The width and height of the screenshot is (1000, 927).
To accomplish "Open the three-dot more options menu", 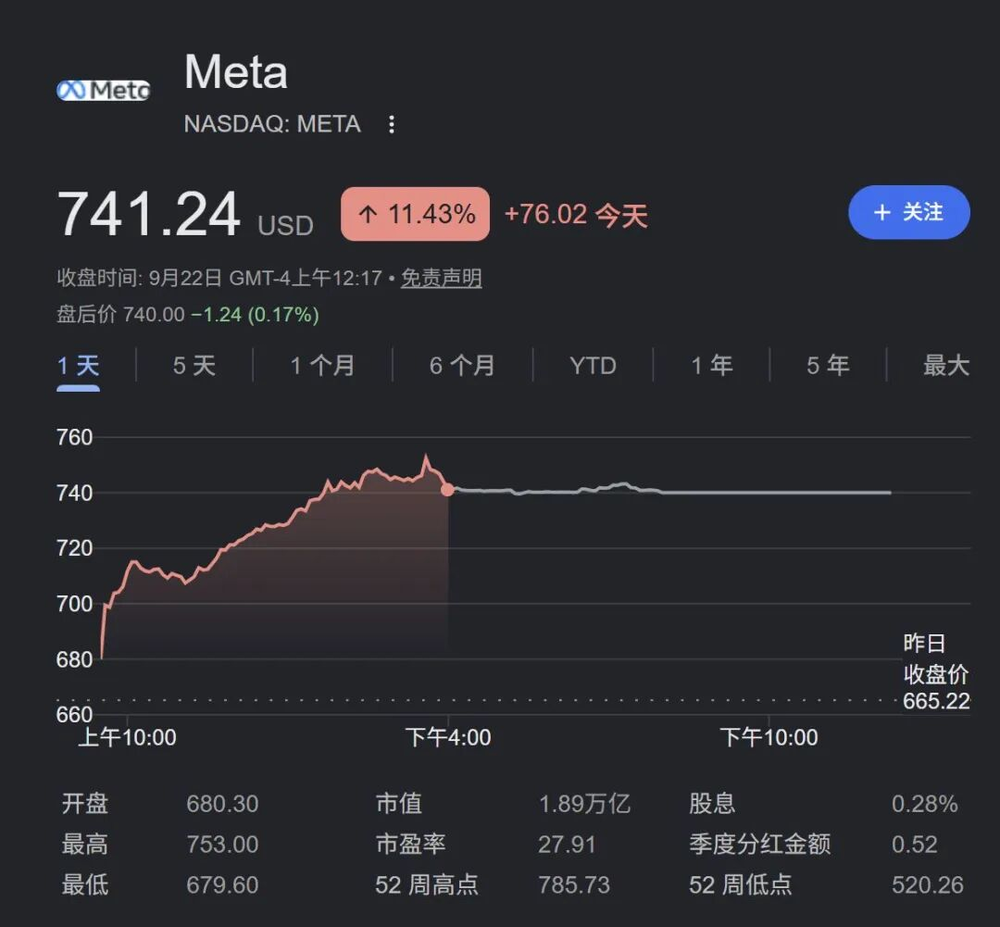I will pos(392,124).
